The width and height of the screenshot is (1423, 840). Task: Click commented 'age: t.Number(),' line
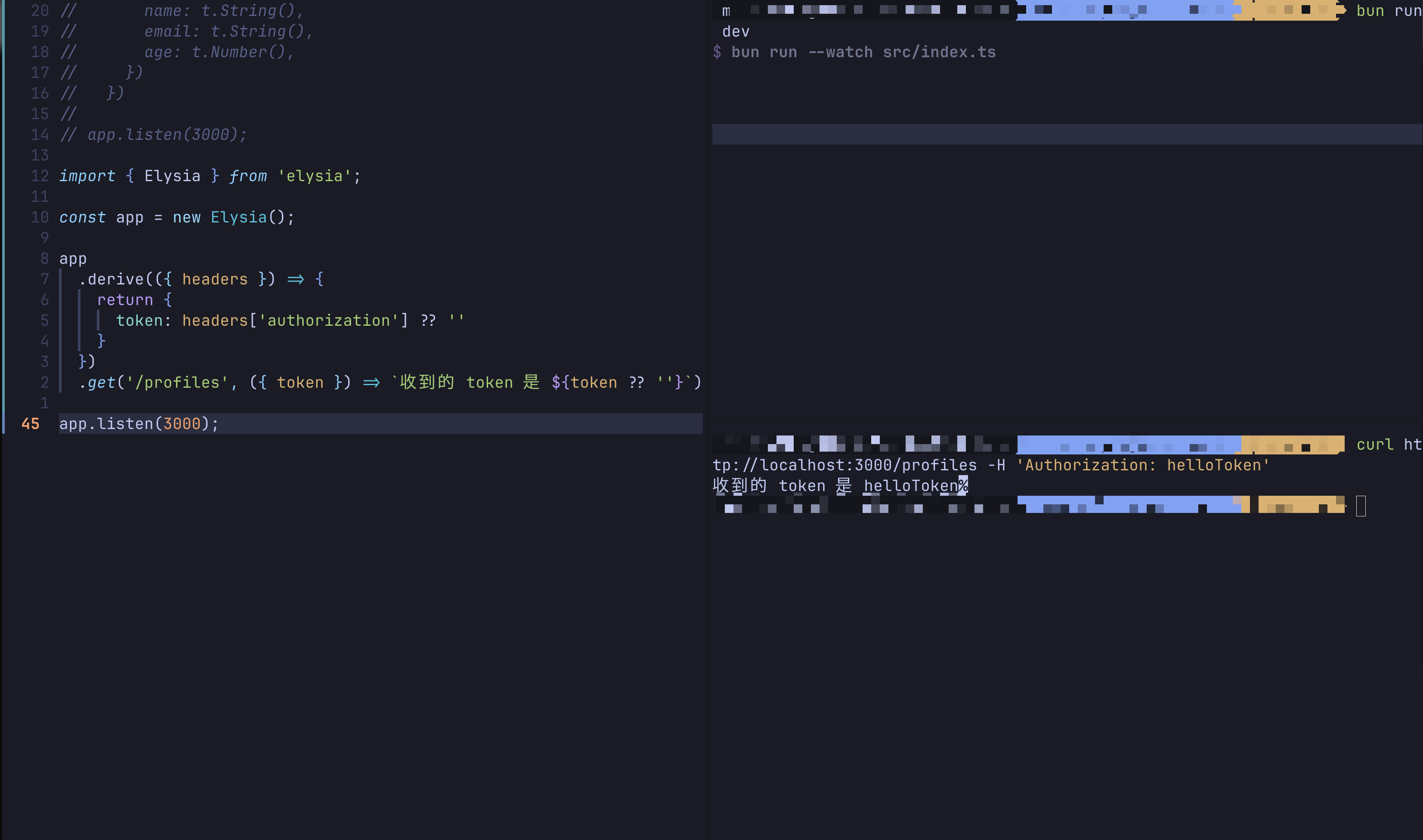219,52
